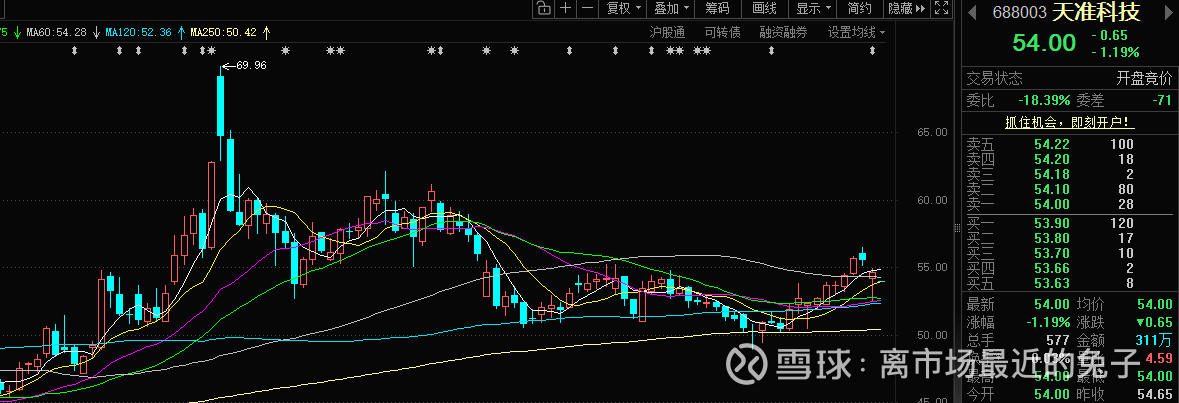The image size is (1179, 403).
Task: Go to previous stock with left arrow
Action: click(971, 12)
